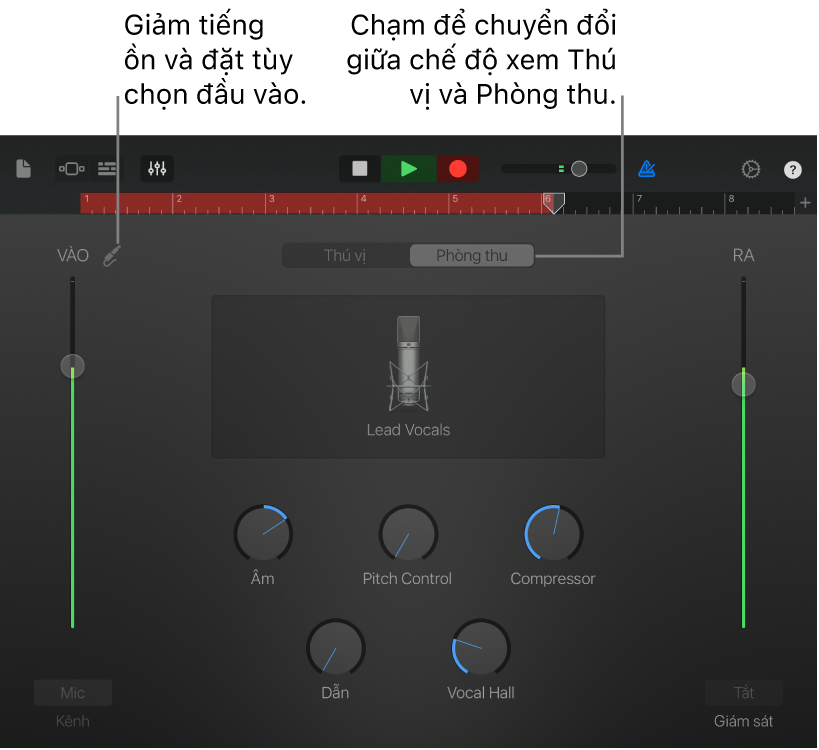Open song settings gear icon
Screen dimensions: 819x750
pos(751,169)
